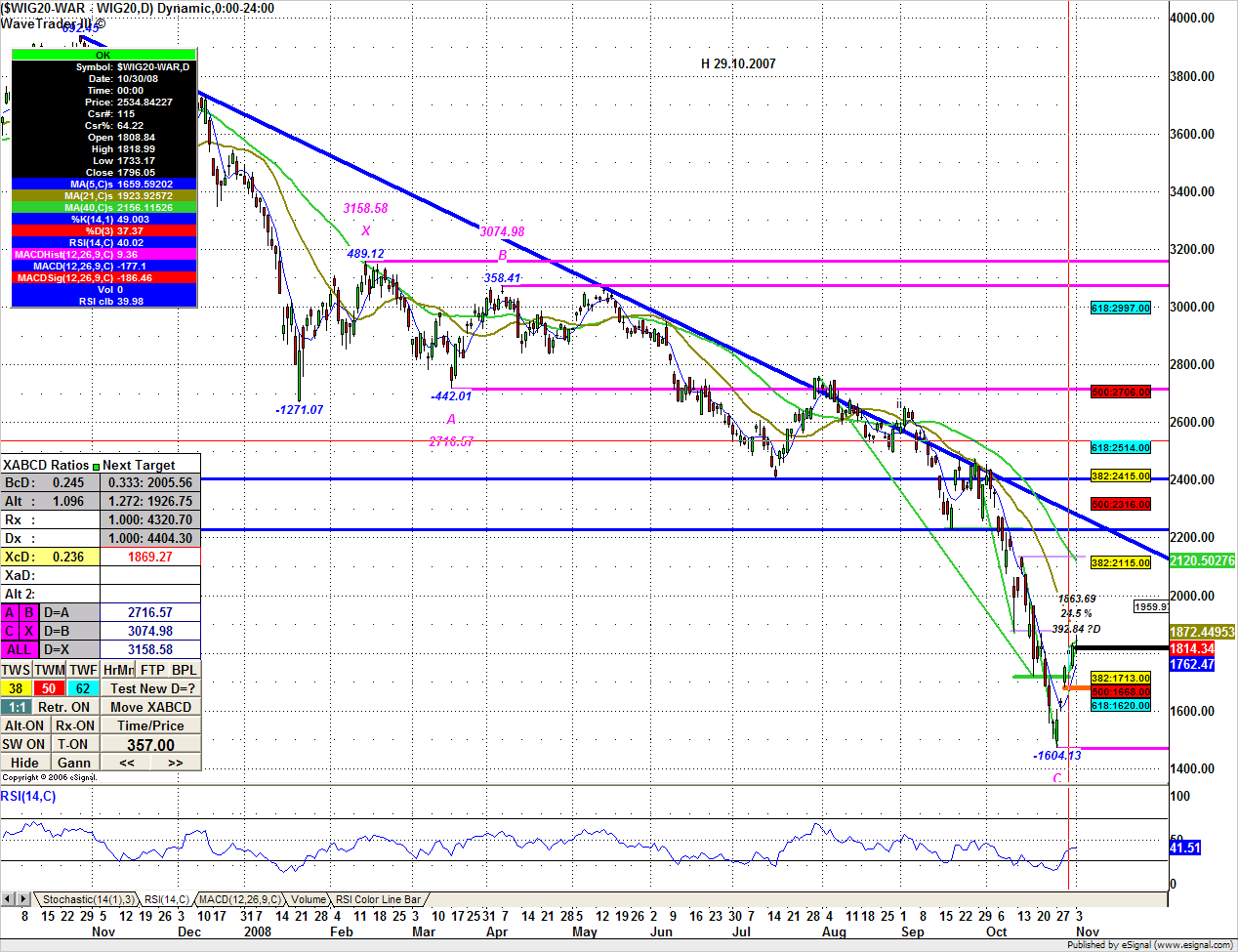Viewport: 1238px width, 952px height.
Task: Click the FTP button
Action: tap(152, 670)
